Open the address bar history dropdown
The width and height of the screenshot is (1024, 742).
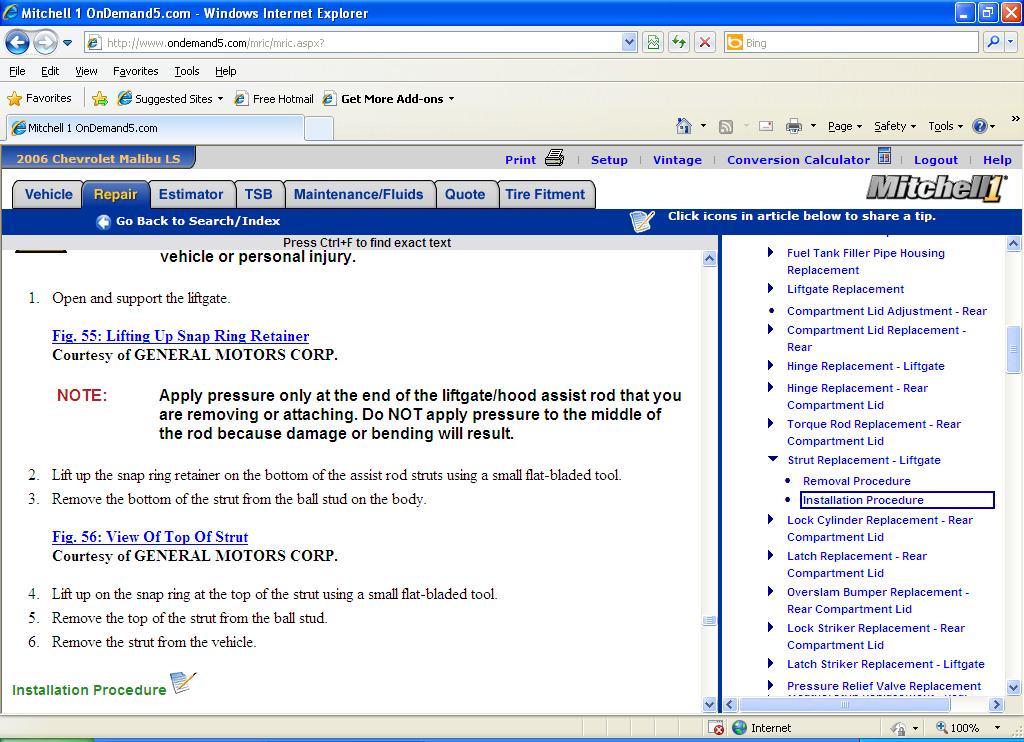click(629, 43)
